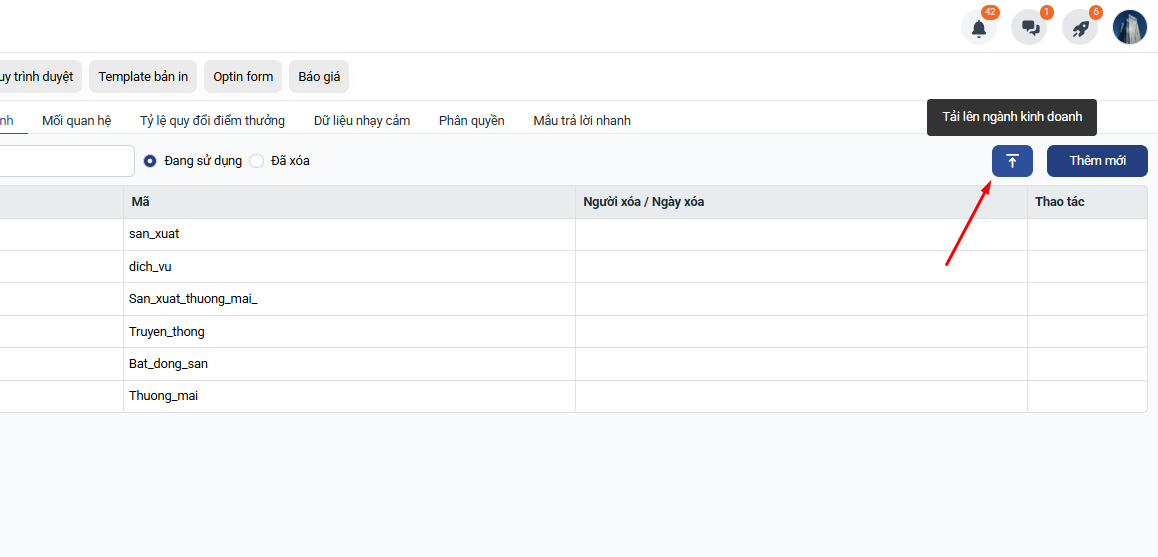Click the 'Mã' column header

[140, 202]
